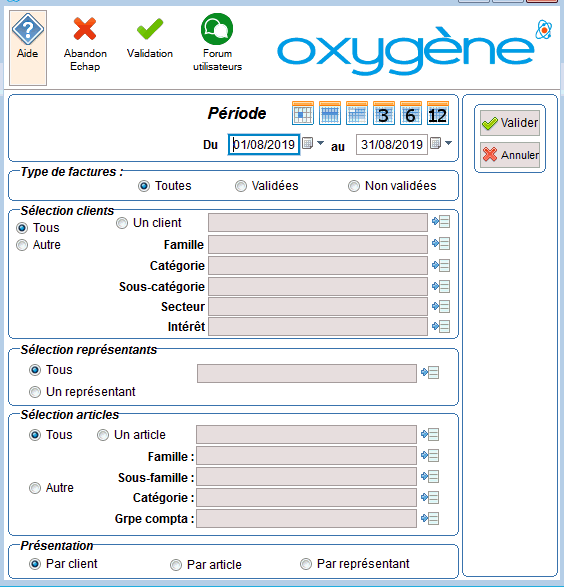Select the Validées invoice type
Screen dimensions: 564x587
[x=241, y=186]
